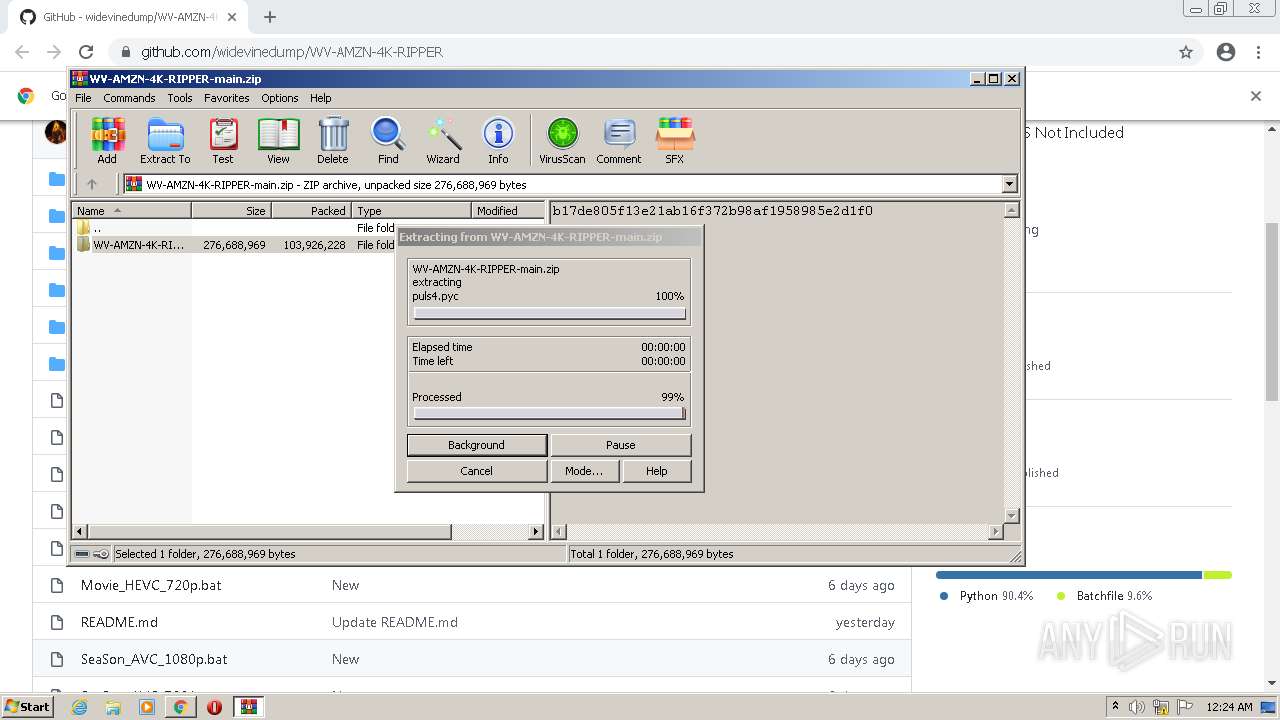Viewport: 1280px width, 720px height.
Task: Open Movie_HEVC_720p.bat file link
Action: [x=151, y=585]
